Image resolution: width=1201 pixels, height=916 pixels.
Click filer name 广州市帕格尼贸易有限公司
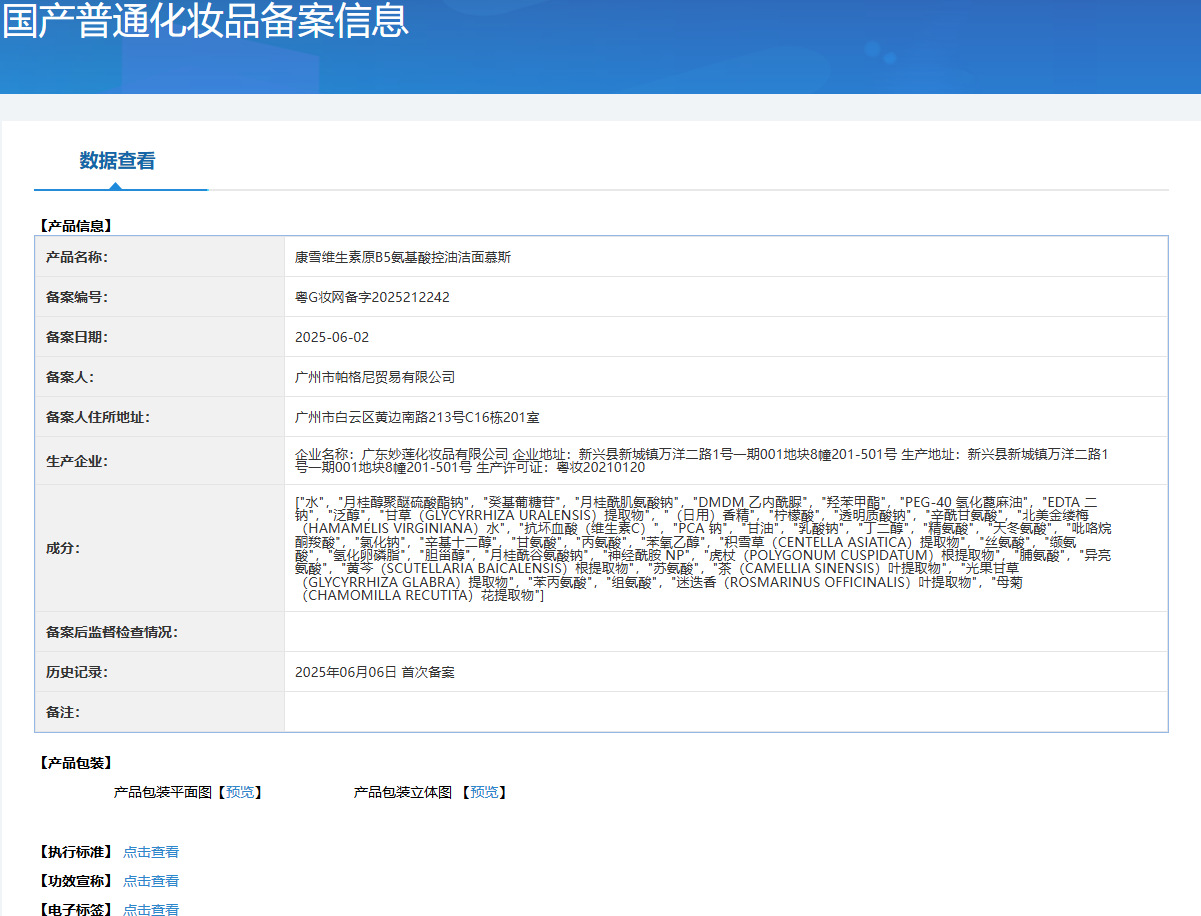click(375, 377)
